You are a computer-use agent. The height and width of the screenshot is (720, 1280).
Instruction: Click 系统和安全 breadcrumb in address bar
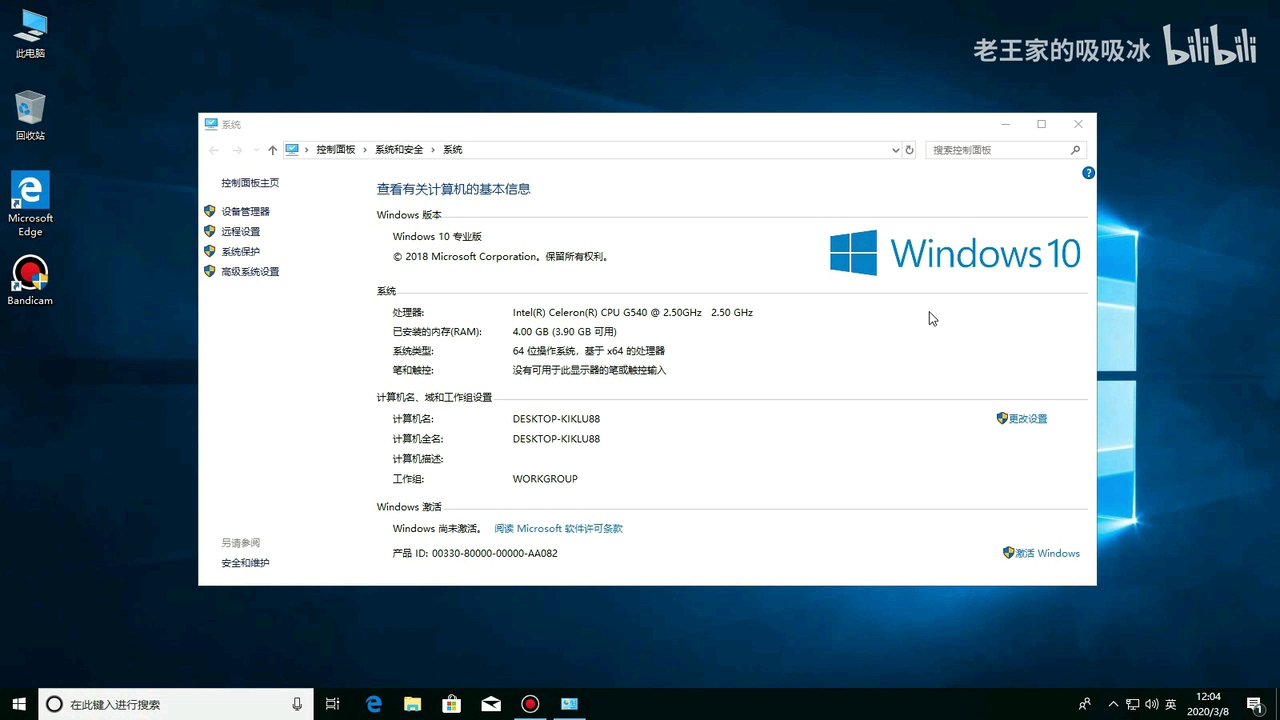399,150
